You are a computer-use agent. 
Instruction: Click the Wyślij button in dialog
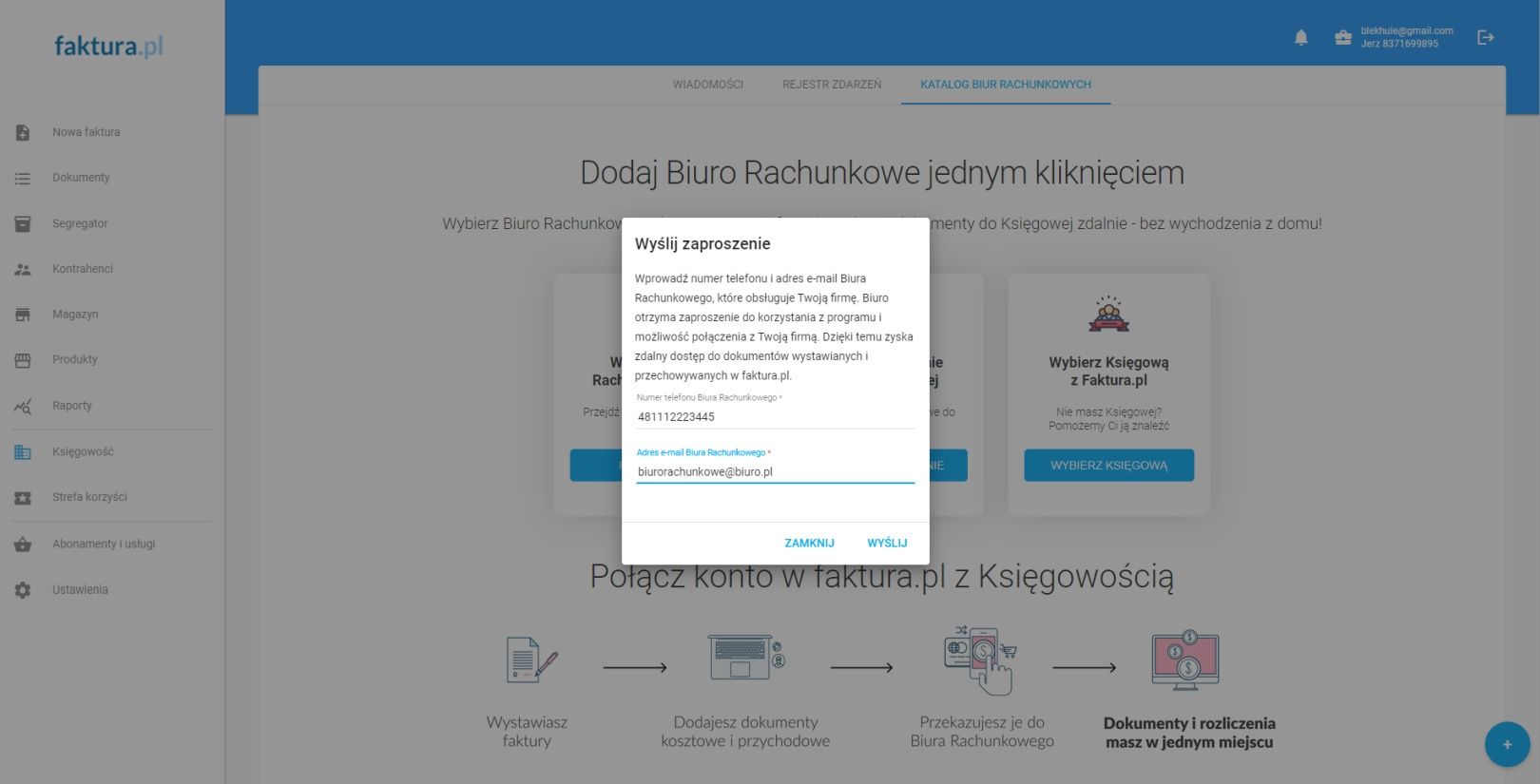(x=887, y=544)
